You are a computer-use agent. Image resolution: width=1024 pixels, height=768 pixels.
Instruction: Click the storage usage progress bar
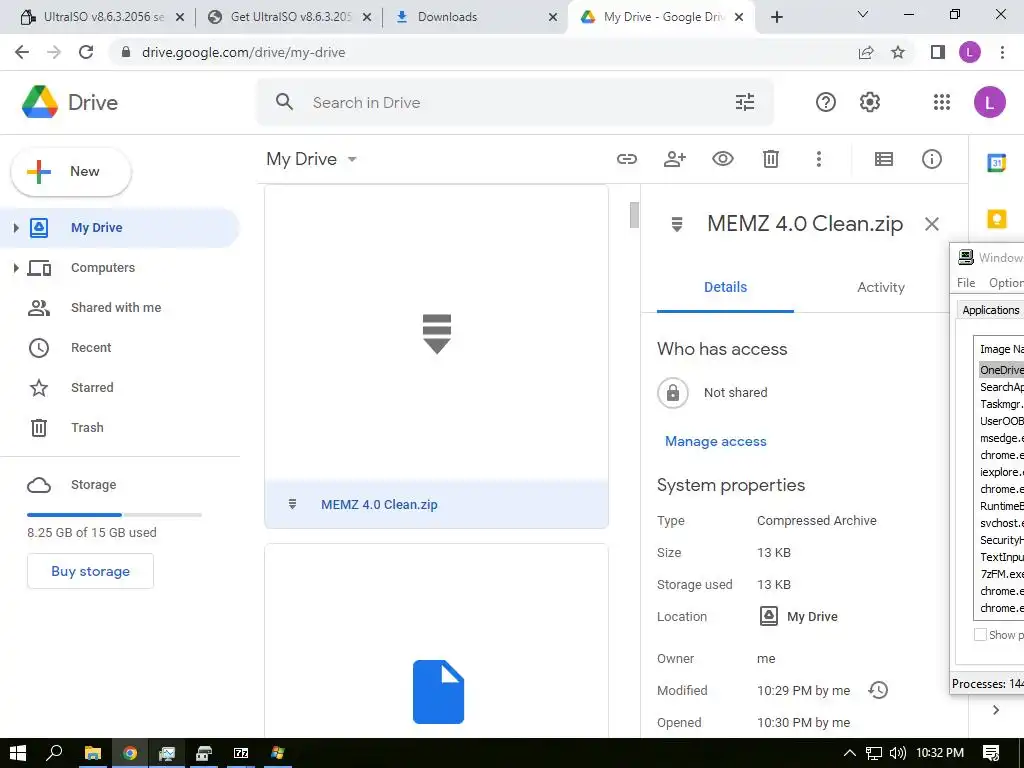(114, 515)
